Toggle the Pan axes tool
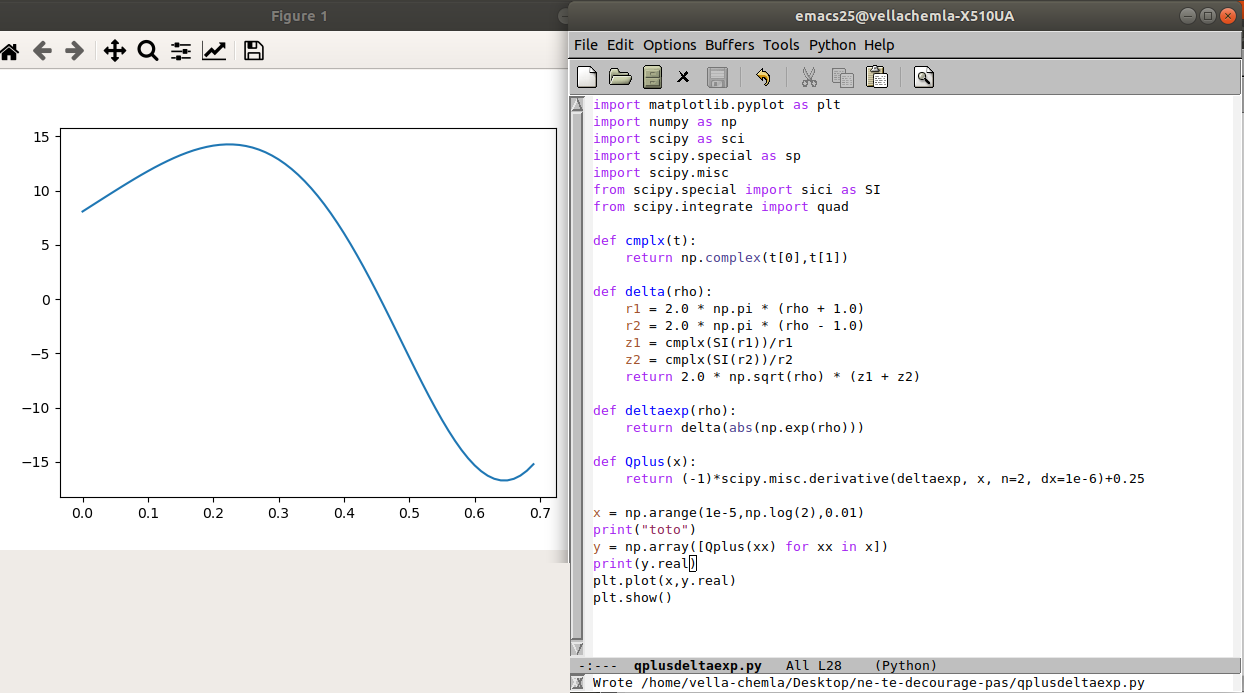This screenshot has height=693, width=1244. [x=115, y=51]
